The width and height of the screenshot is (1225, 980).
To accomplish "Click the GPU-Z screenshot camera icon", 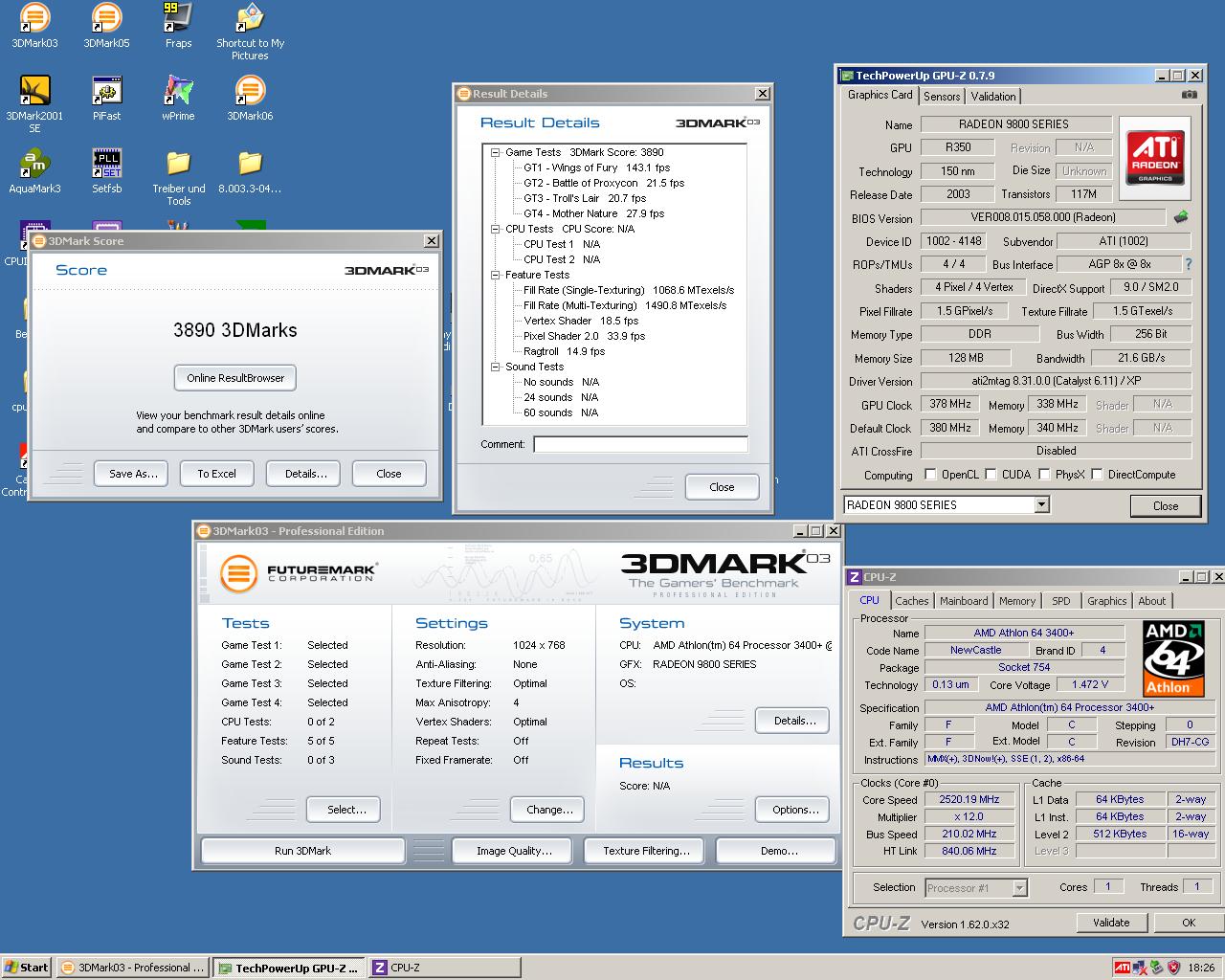I will 1189,95.
